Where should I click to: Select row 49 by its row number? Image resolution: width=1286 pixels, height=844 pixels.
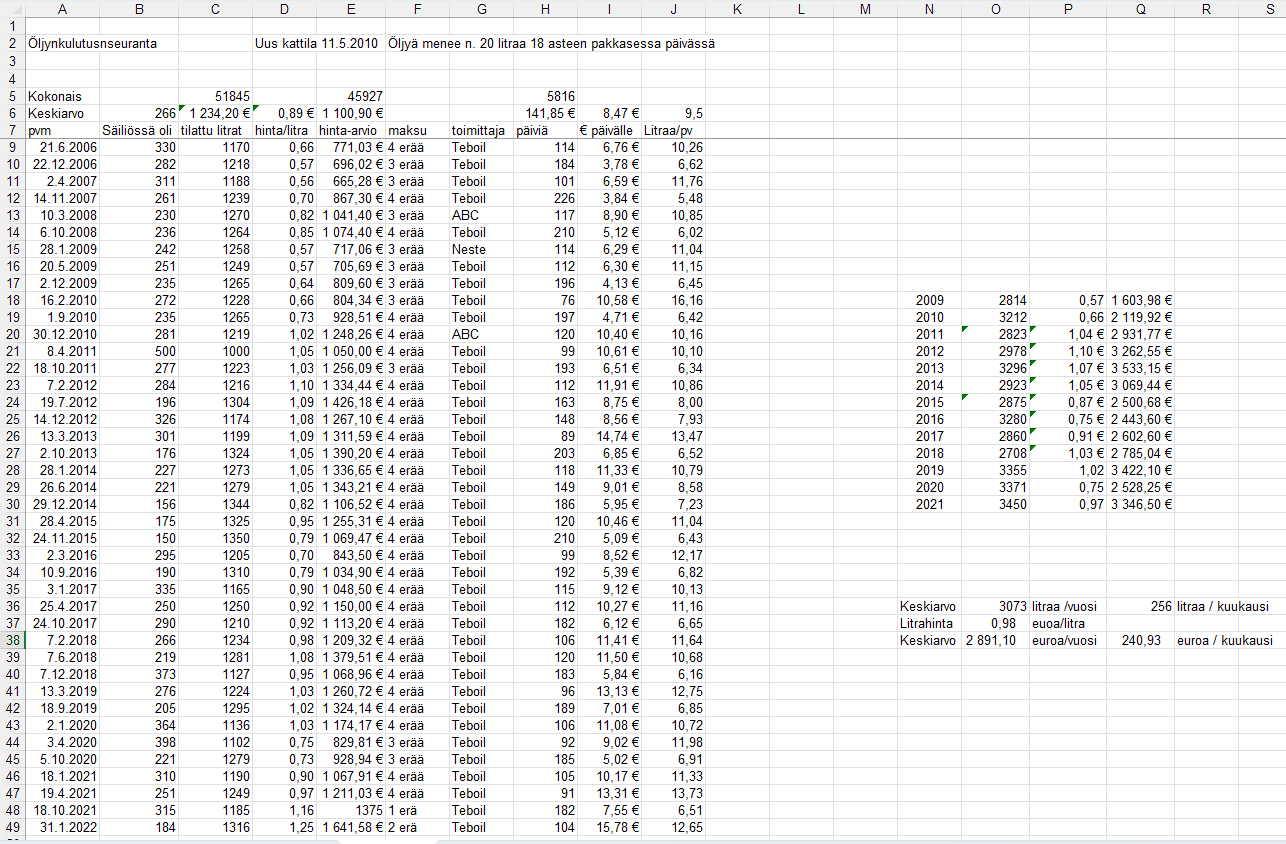pyautogui.click(x=13, y=827)
